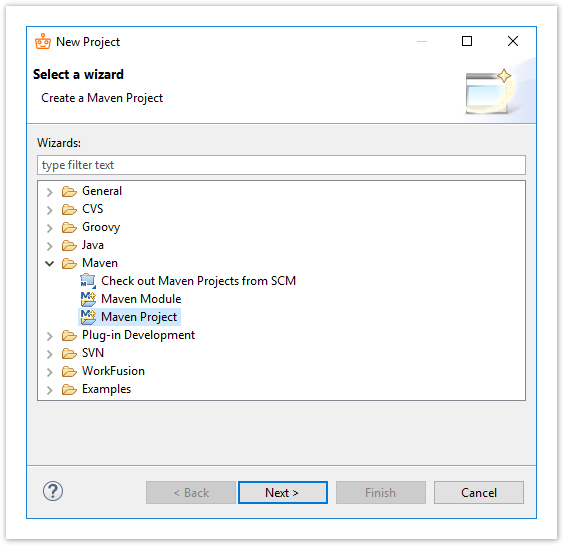Image resolution: width=563 pixels, height=545 pixels.
Task: Click the Groovy folder icon
Action: click(x=69, y=227)
